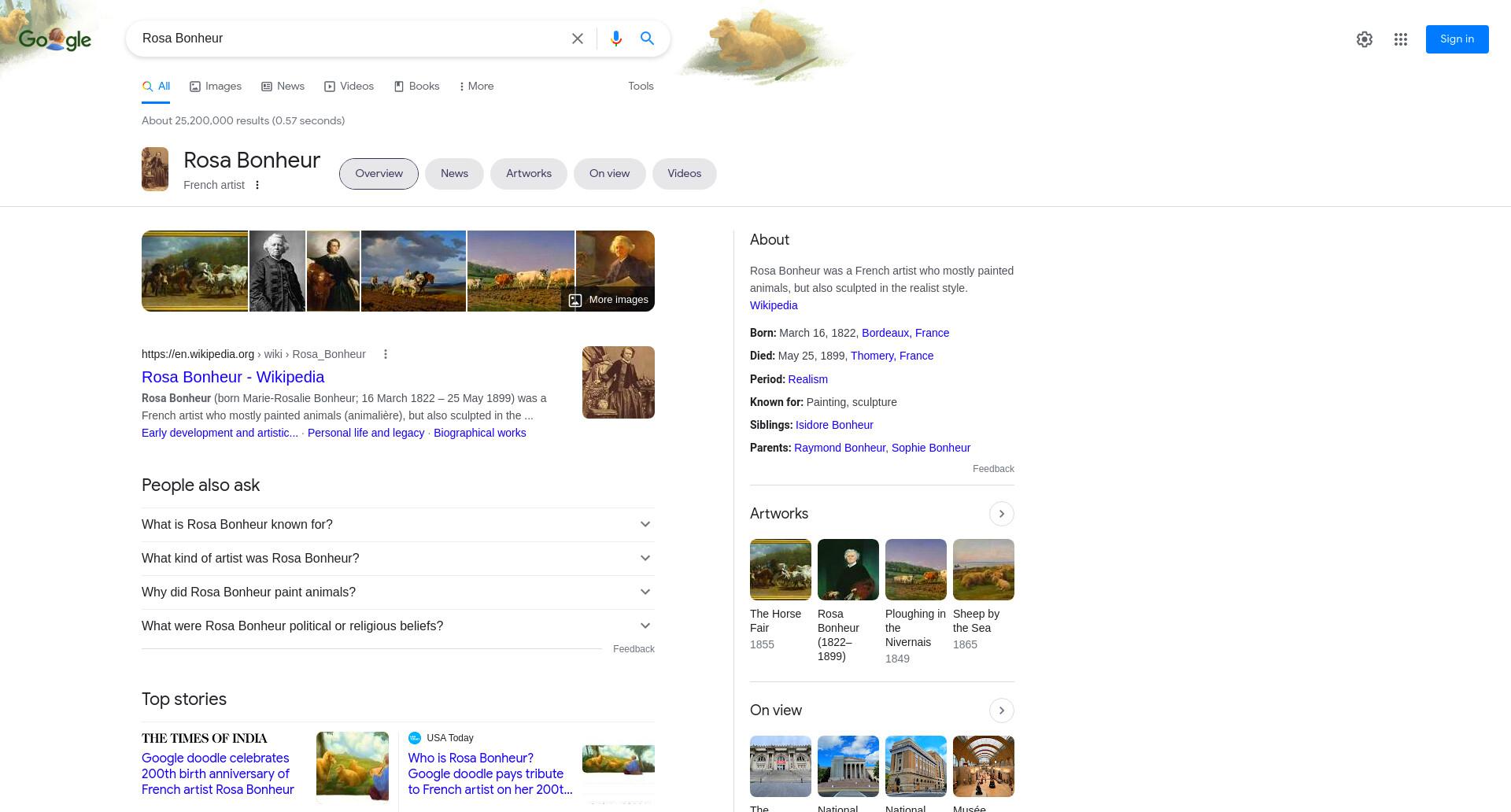Open first image strip horse fair painting
The width and height of the screenshot is (1511, 812).
[194, 271]
